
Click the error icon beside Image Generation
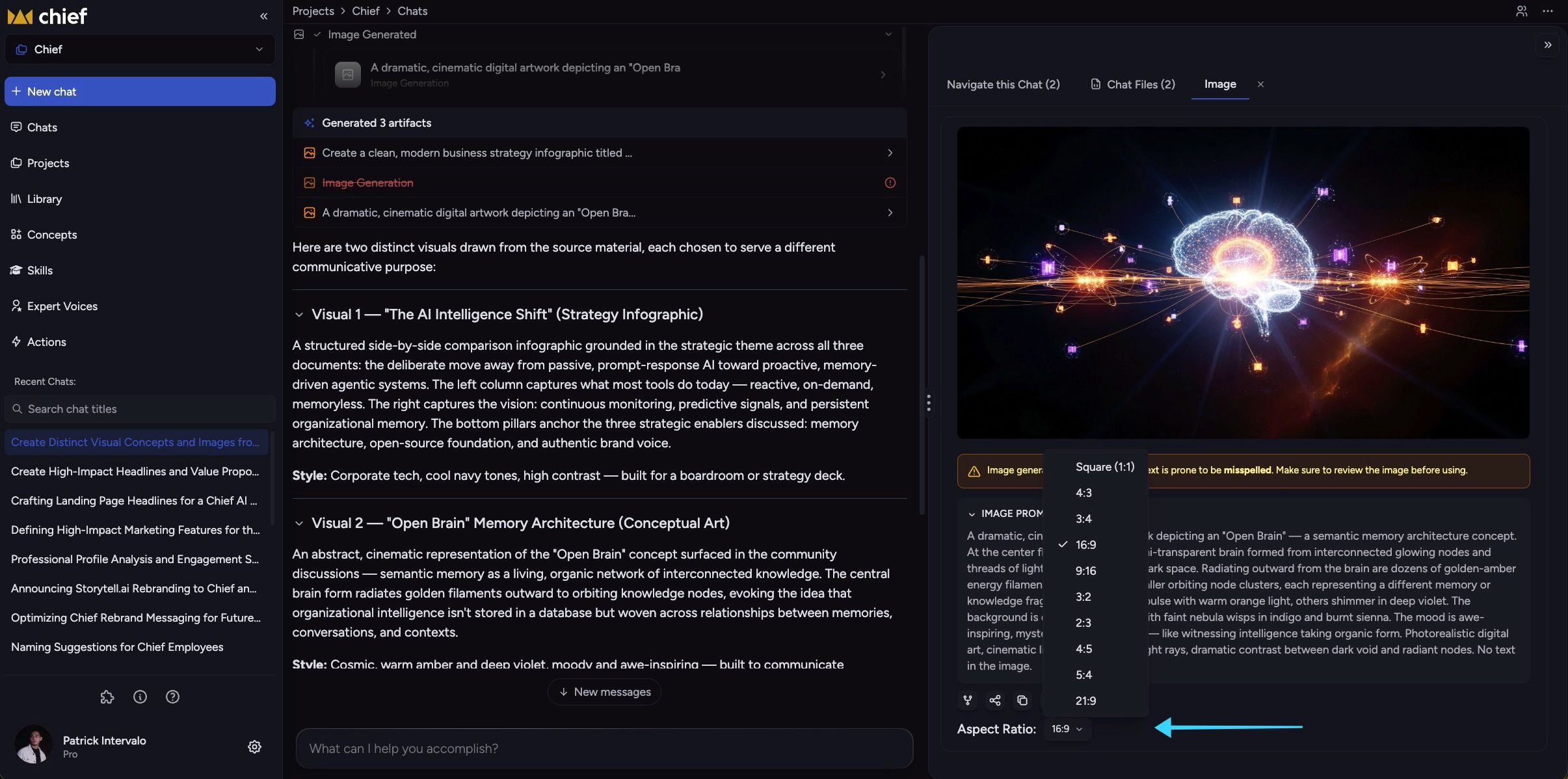coord(890,183)
